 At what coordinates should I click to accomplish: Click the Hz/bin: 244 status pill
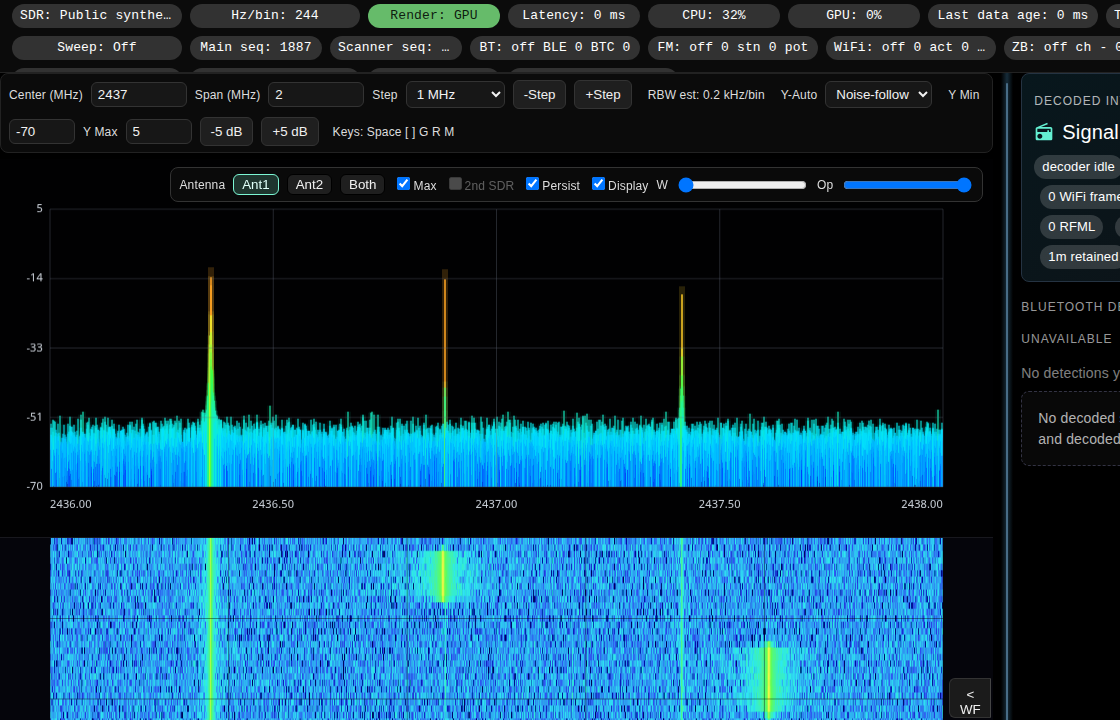click(274, 15)
